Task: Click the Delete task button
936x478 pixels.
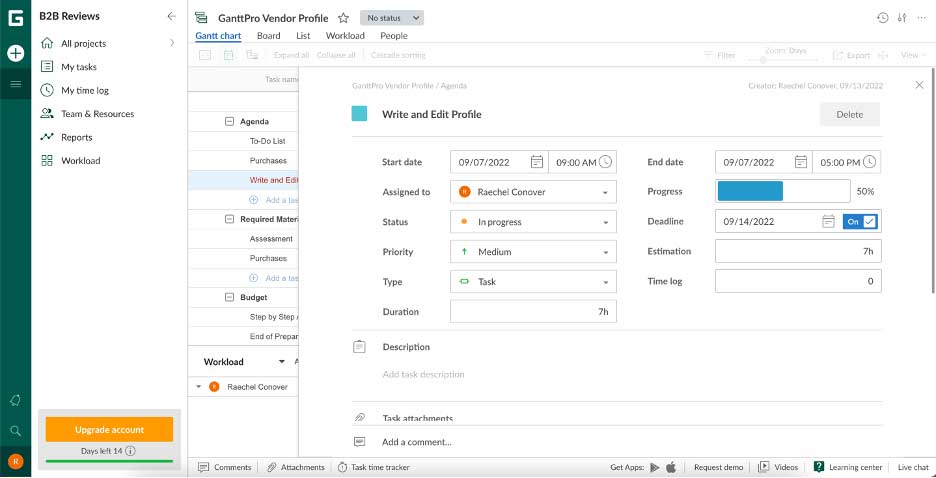Action: 849,115
